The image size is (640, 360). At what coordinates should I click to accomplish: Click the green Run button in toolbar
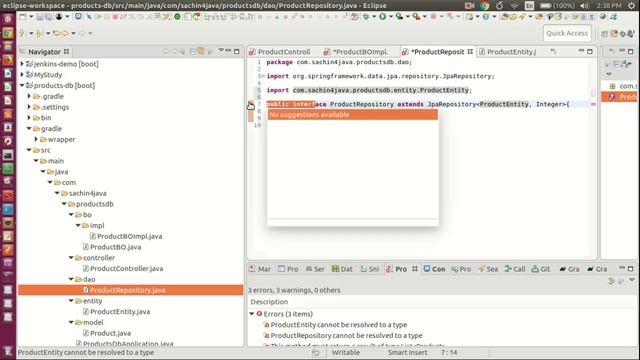pos(382,17)
